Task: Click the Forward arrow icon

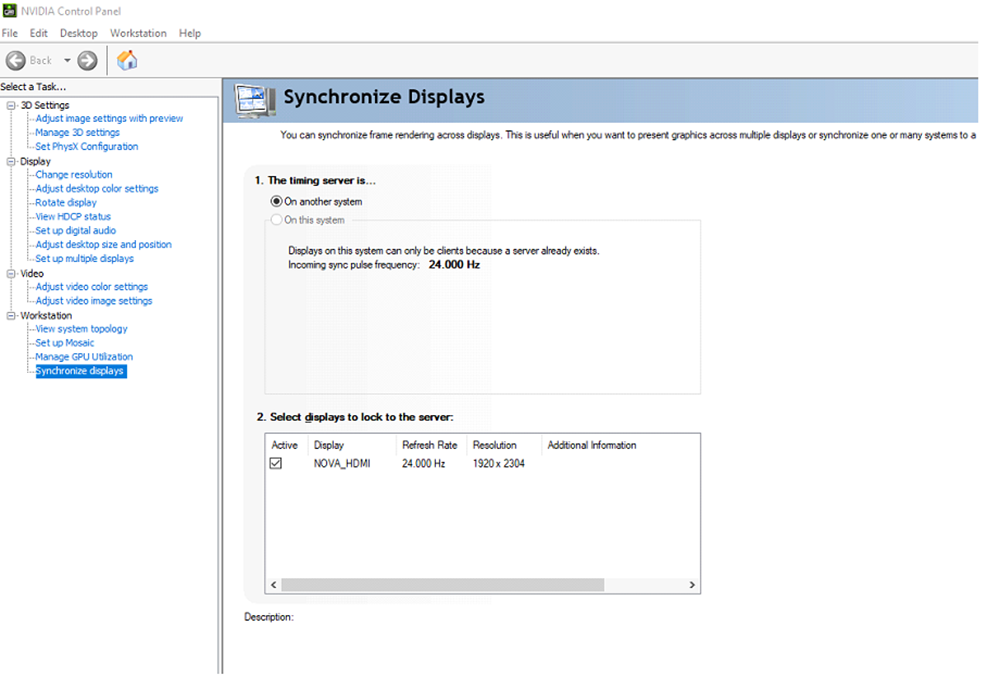Action: [x=87, y=61]
